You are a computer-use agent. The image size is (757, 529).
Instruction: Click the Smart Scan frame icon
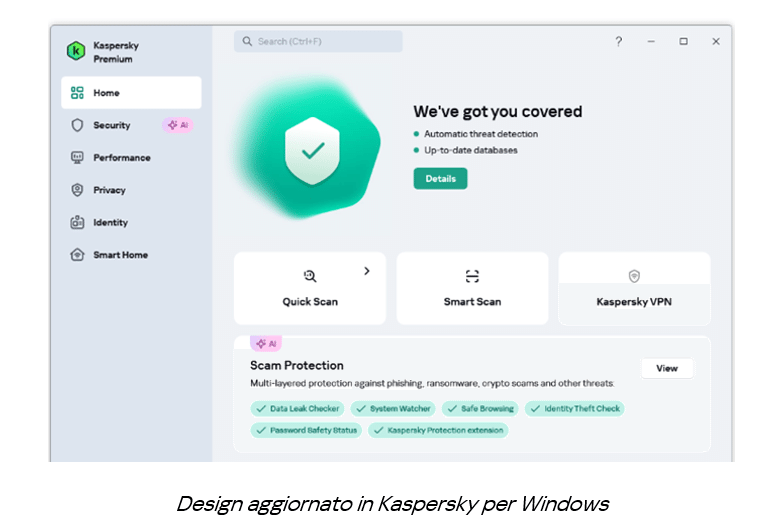[472, 276]
